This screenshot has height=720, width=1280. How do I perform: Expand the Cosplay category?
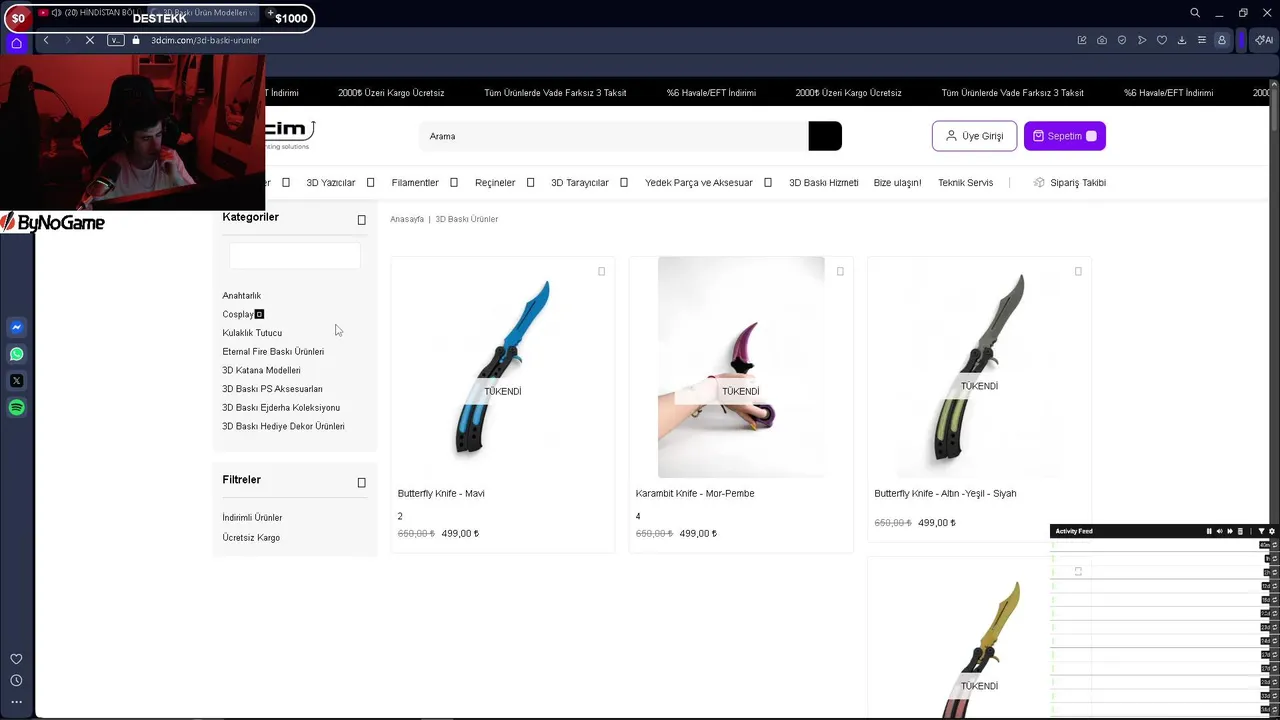tap(259, 314)
